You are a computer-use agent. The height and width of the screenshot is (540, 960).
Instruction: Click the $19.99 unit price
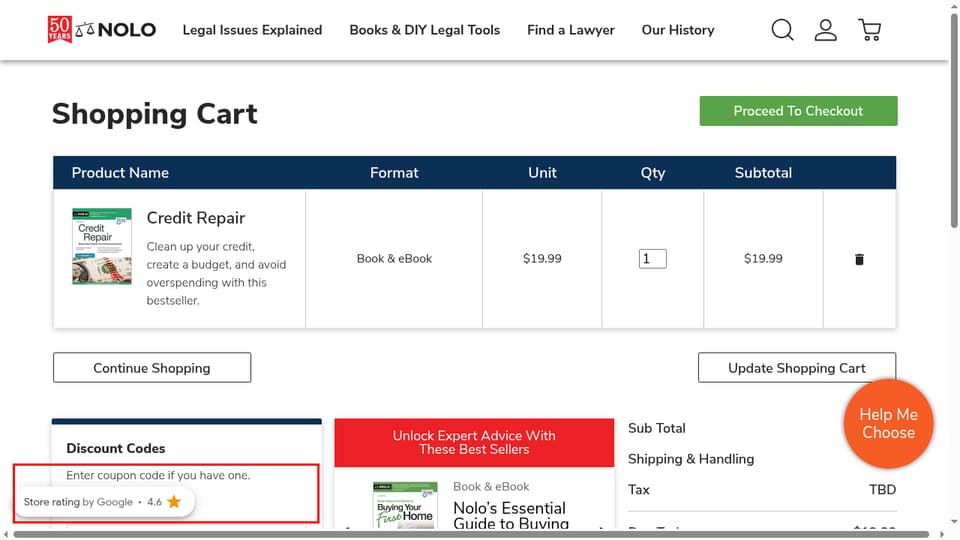(x=542, y=258)
